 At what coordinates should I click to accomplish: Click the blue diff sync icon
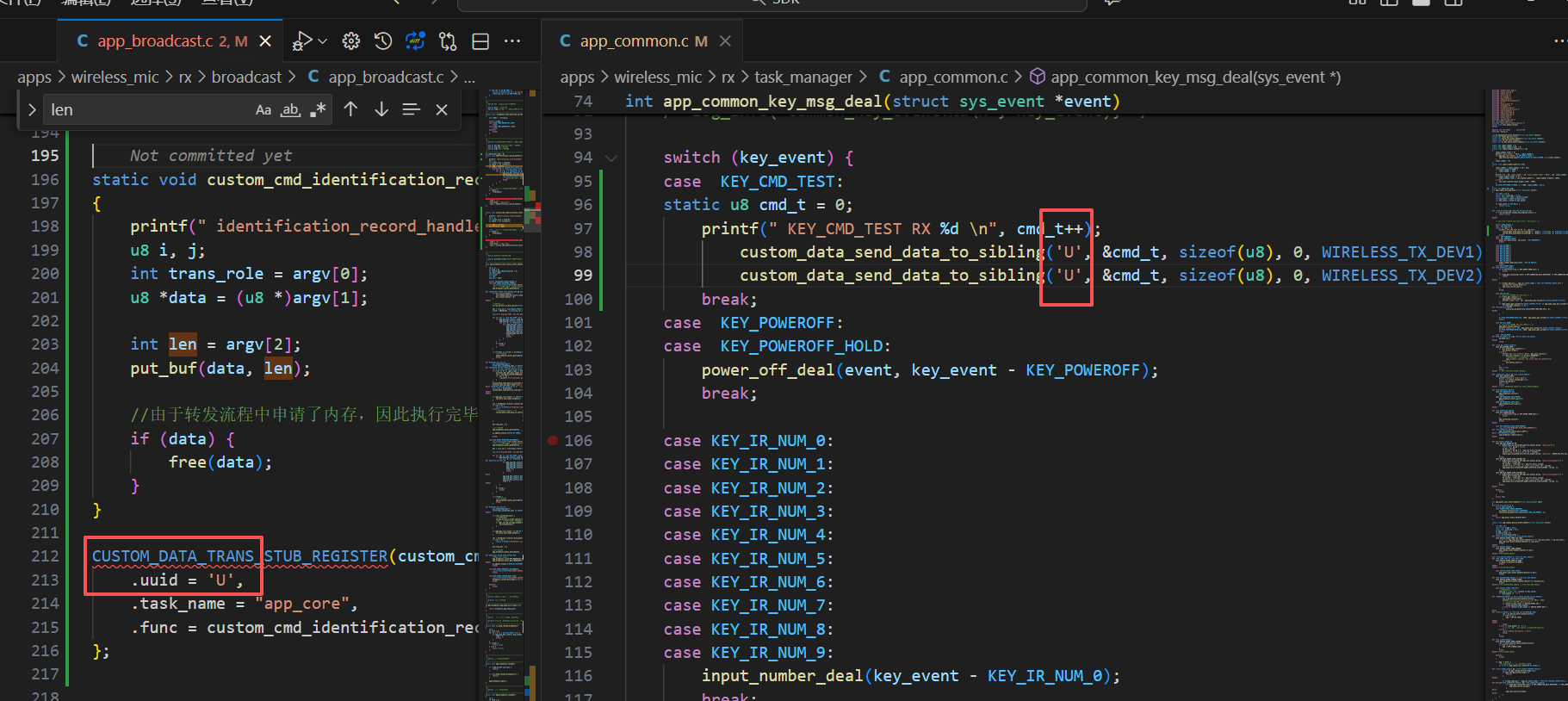415,40
